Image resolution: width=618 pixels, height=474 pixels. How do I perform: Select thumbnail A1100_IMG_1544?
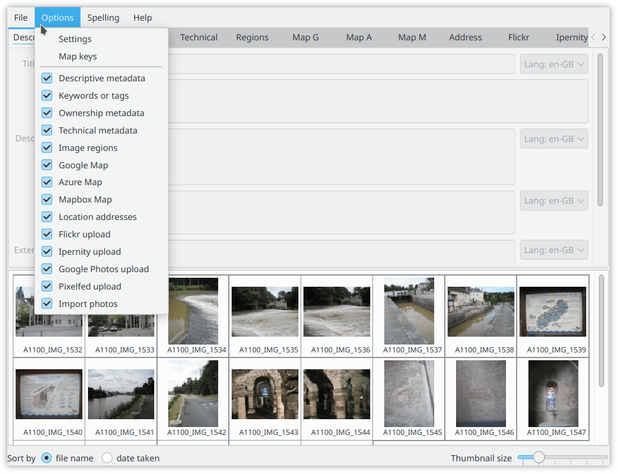click(x=337, y=399)
